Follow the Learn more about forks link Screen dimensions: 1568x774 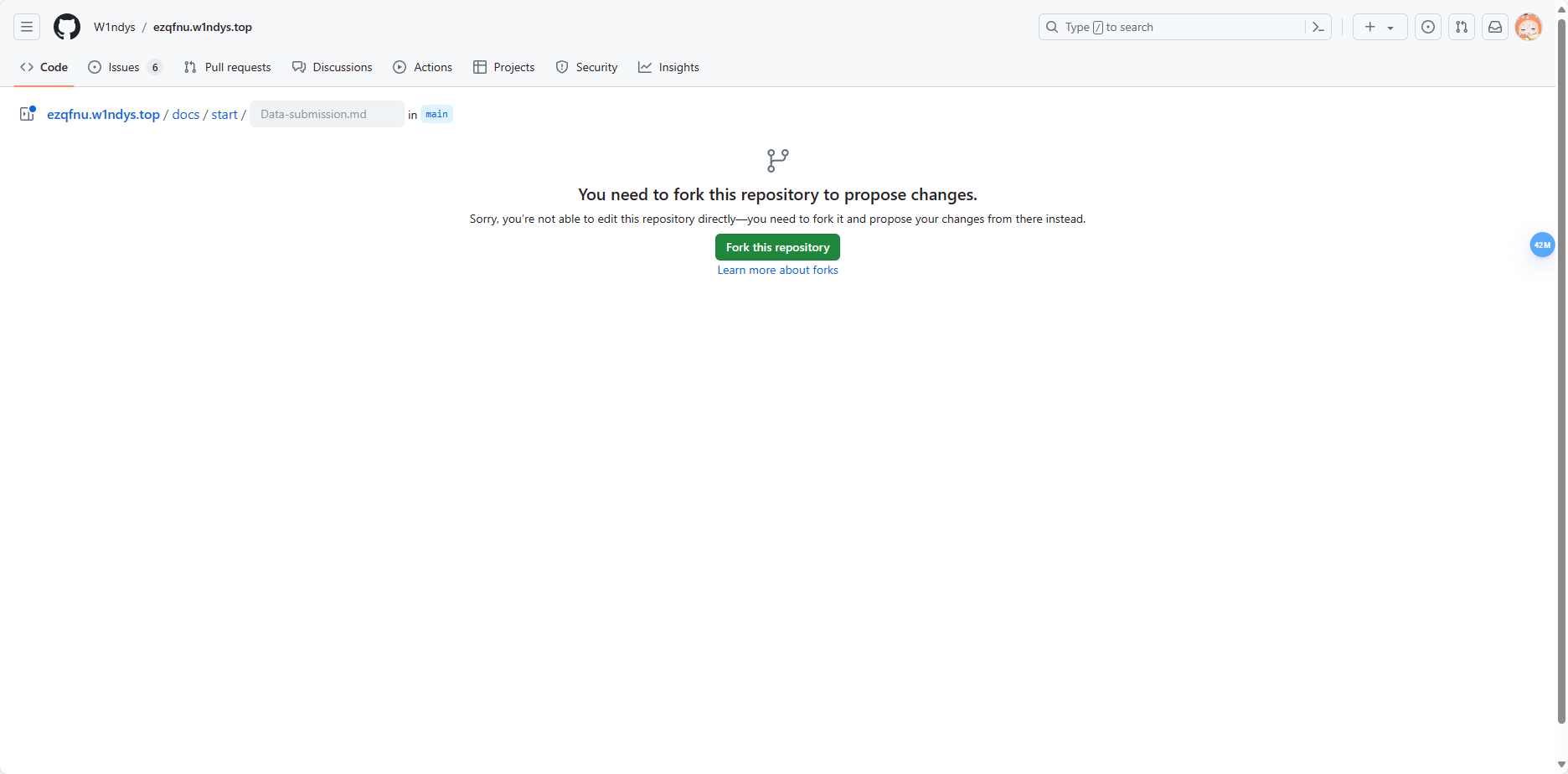pyautogui.click(x=777, y=270)
